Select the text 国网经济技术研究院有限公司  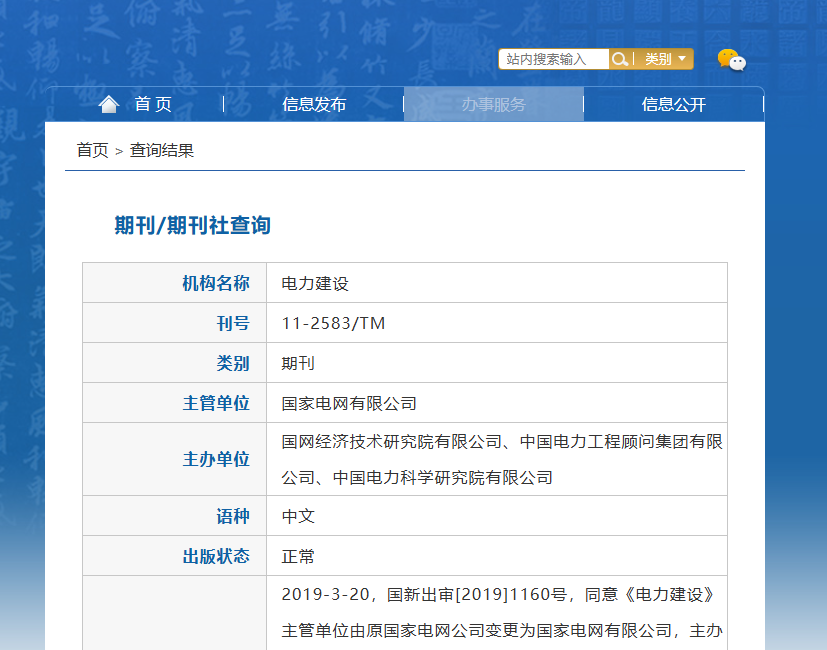pyautogui.click(x=391, y=442)
